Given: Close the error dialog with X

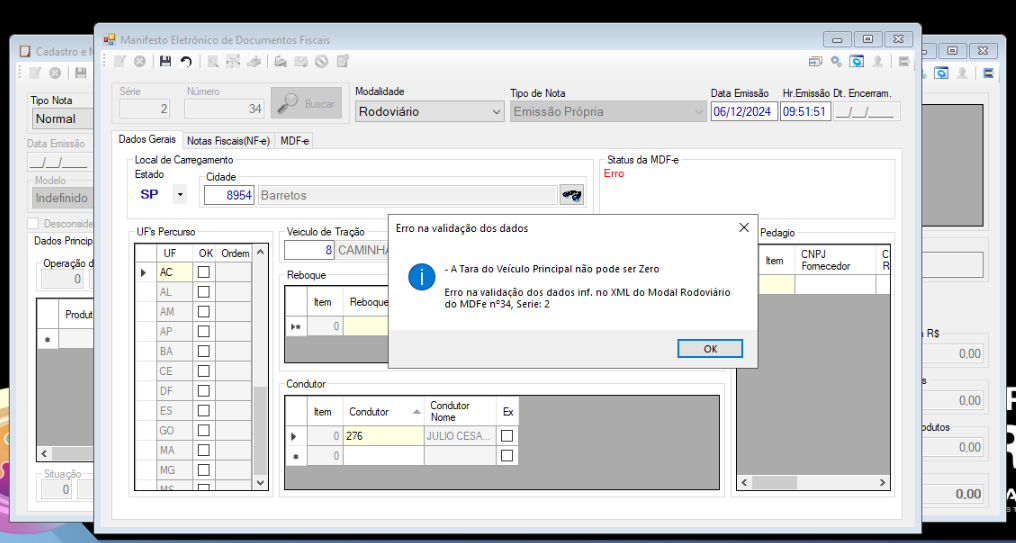Looking at the screenshot, I should pyautogui.click(x=744, y=227).
